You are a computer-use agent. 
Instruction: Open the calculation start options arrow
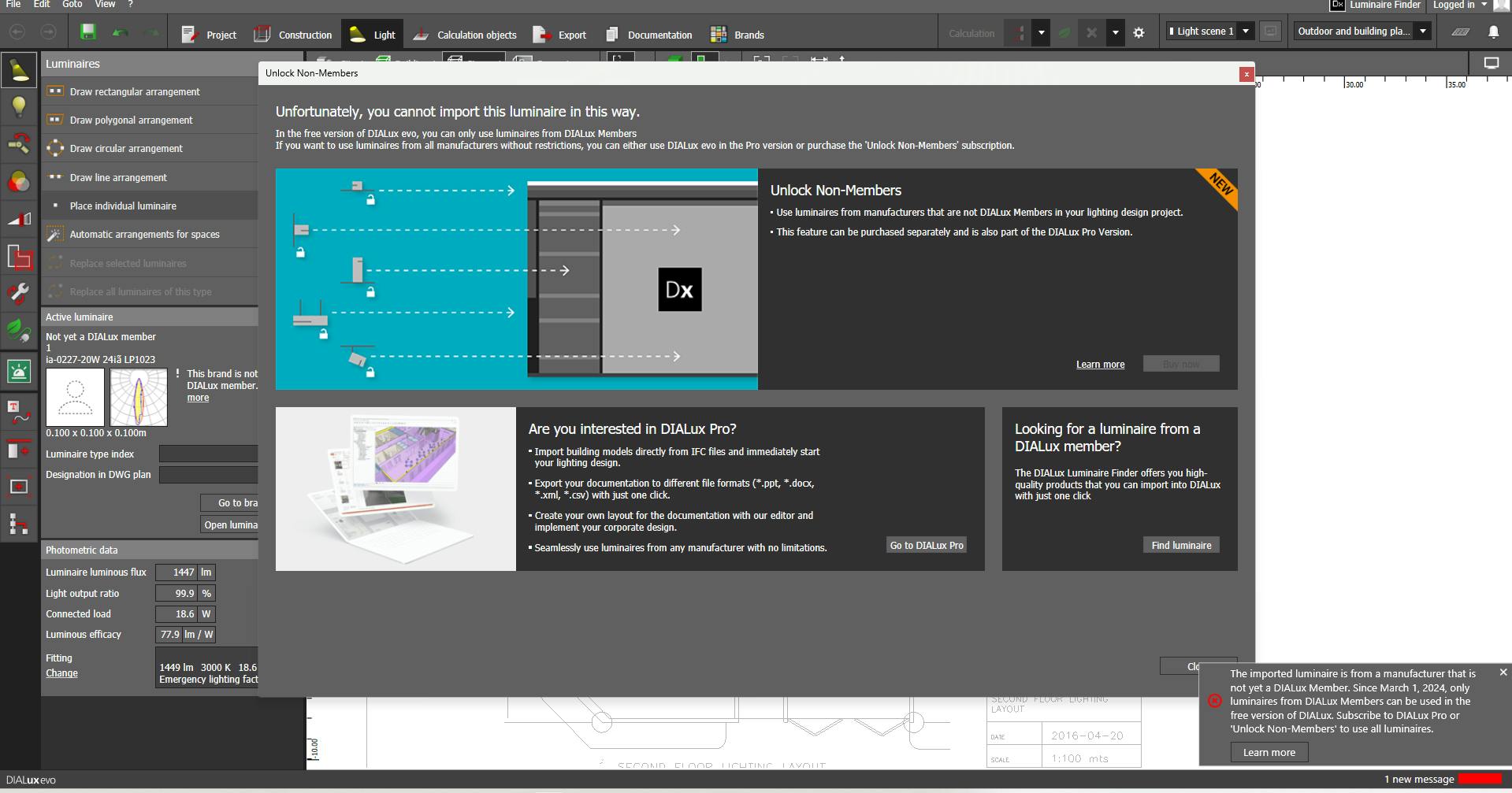1041,33
